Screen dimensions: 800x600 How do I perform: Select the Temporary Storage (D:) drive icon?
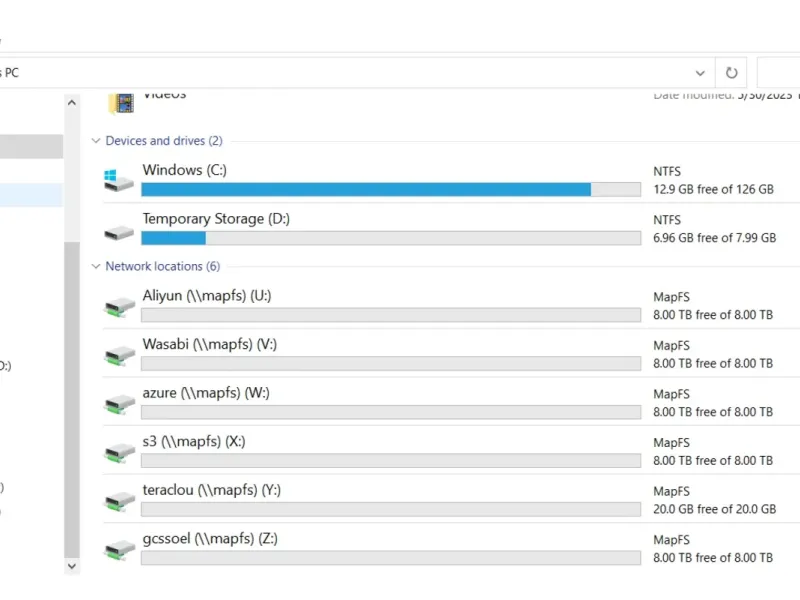pos(119,231)
